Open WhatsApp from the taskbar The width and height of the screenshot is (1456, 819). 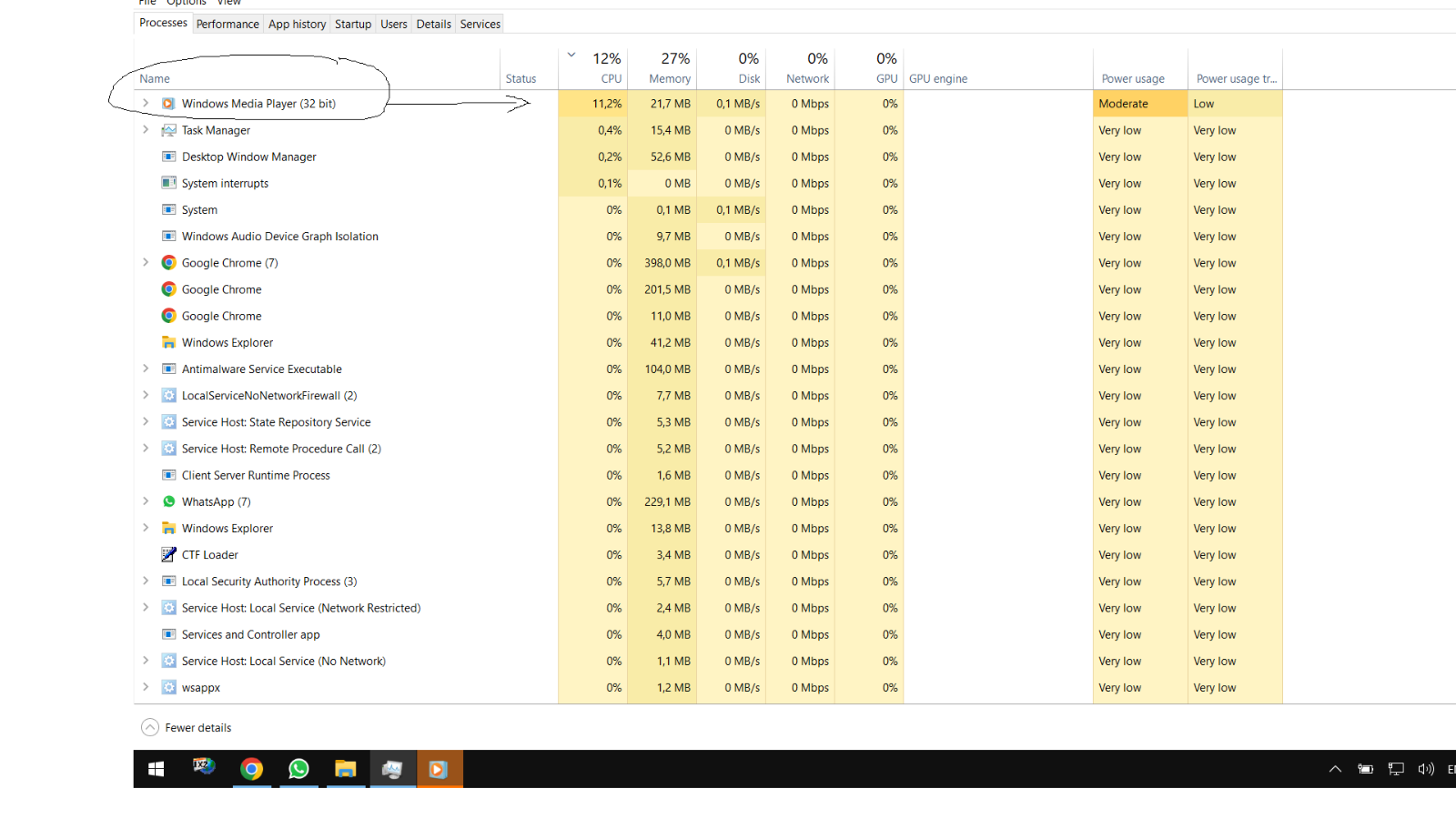click(x=298, y=769)
